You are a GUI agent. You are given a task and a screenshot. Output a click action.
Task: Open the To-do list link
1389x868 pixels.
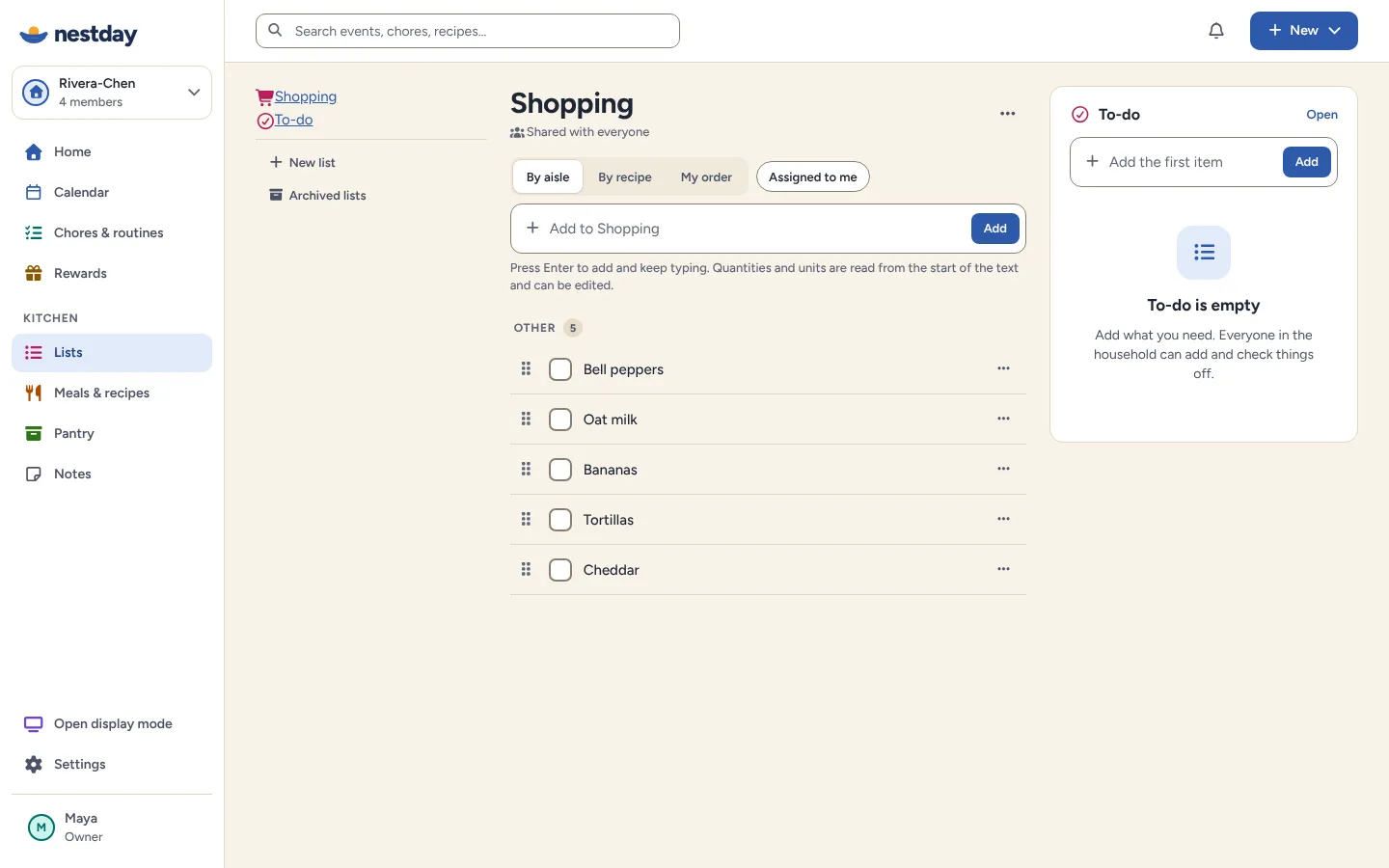point(294,120)
